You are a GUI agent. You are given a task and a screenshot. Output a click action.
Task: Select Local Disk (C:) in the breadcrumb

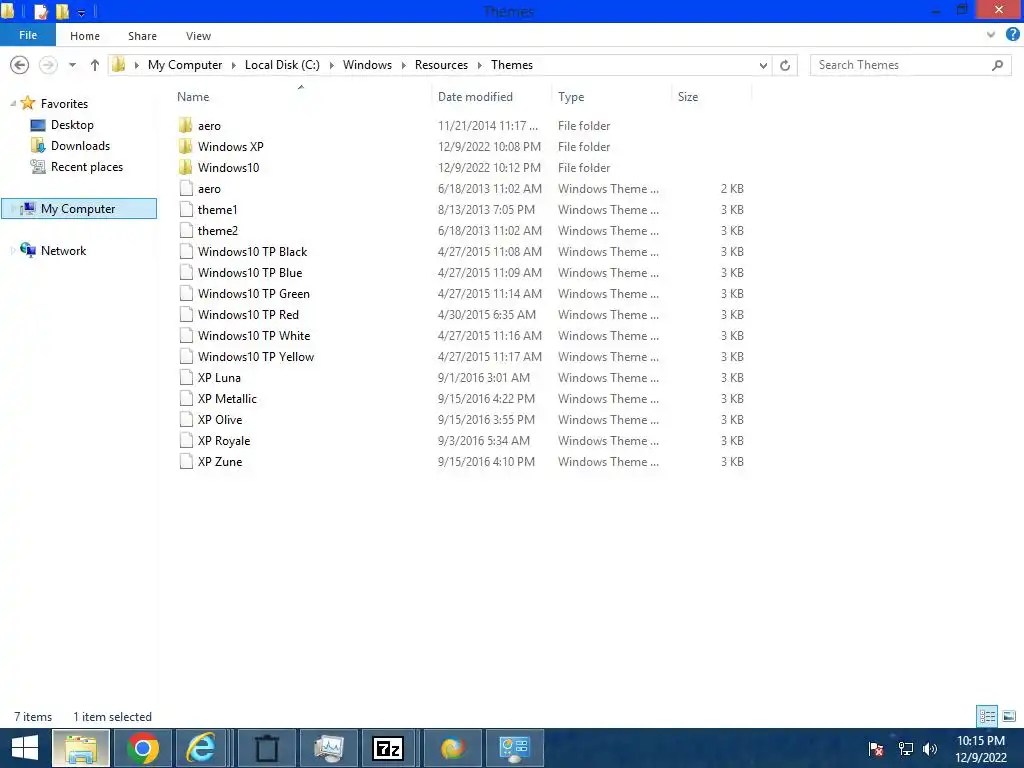point(282,65)
